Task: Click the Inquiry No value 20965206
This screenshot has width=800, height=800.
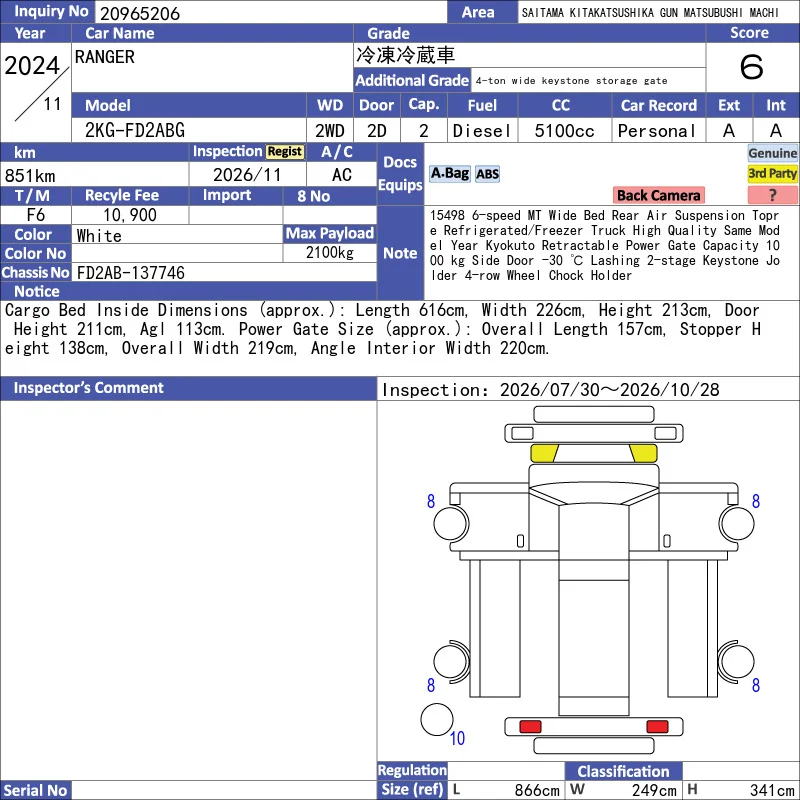Action: click(x=140, y=13)
